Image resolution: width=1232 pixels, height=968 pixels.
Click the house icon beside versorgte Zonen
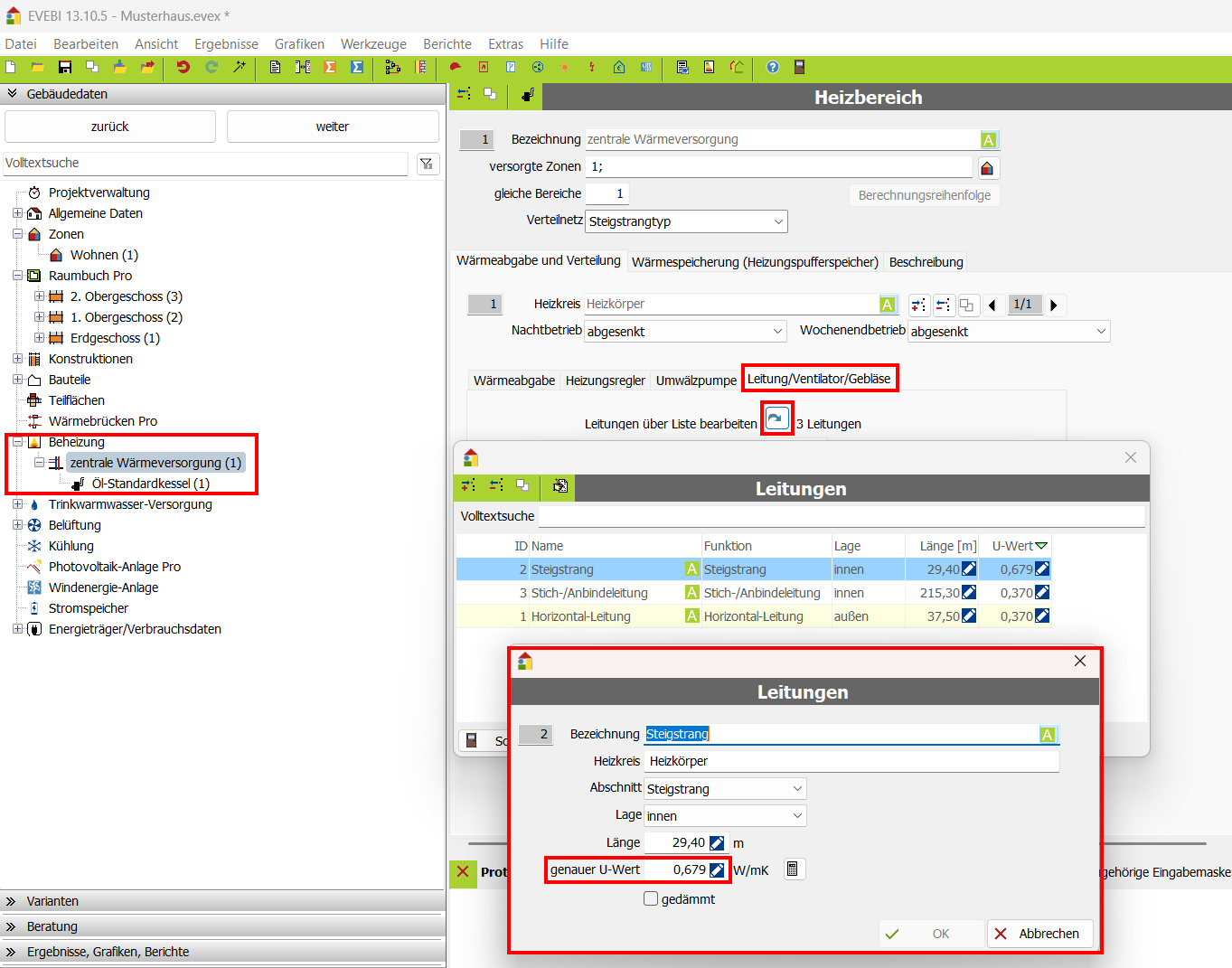pos(987,168)
